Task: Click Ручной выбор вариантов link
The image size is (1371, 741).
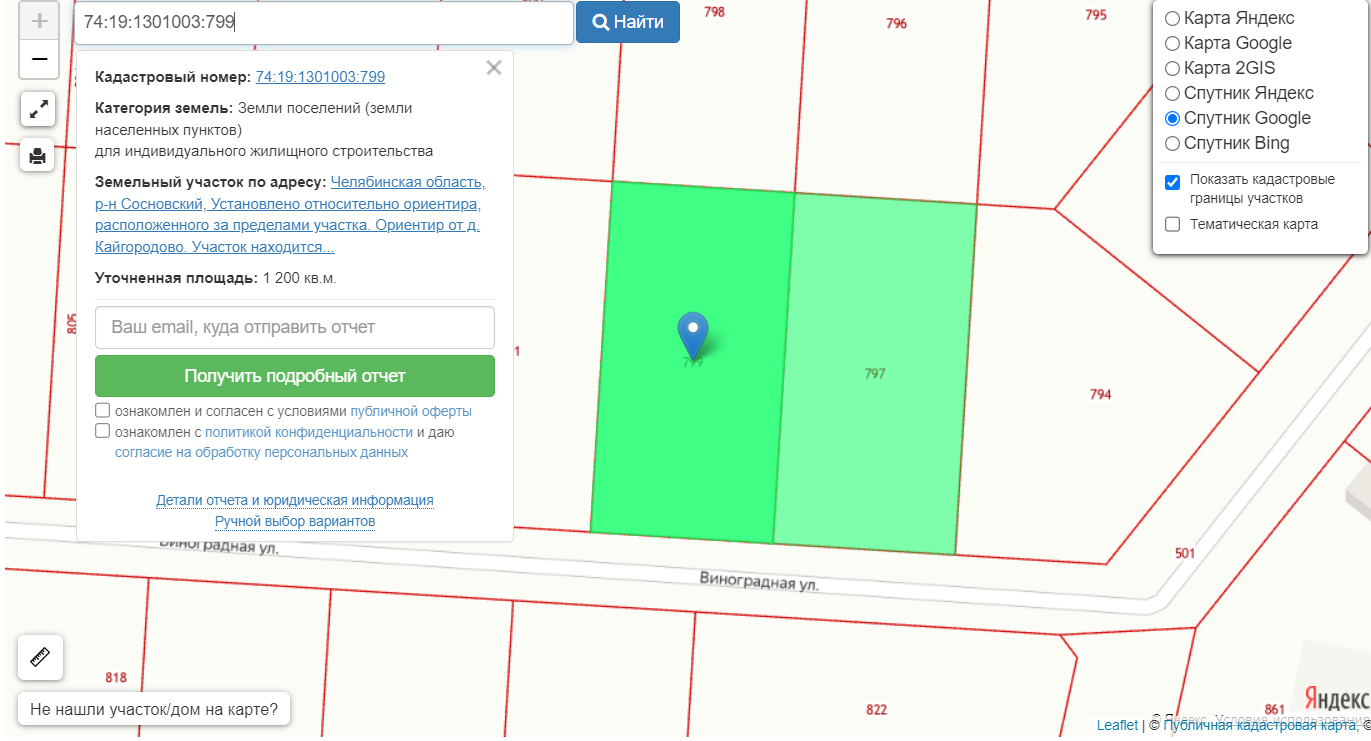Action: [x=295, y=521]
